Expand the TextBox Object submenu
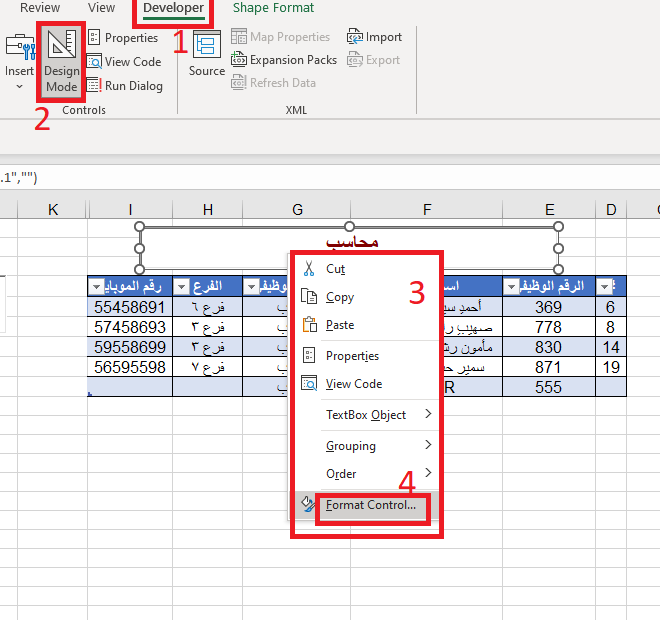 point(366,415)
